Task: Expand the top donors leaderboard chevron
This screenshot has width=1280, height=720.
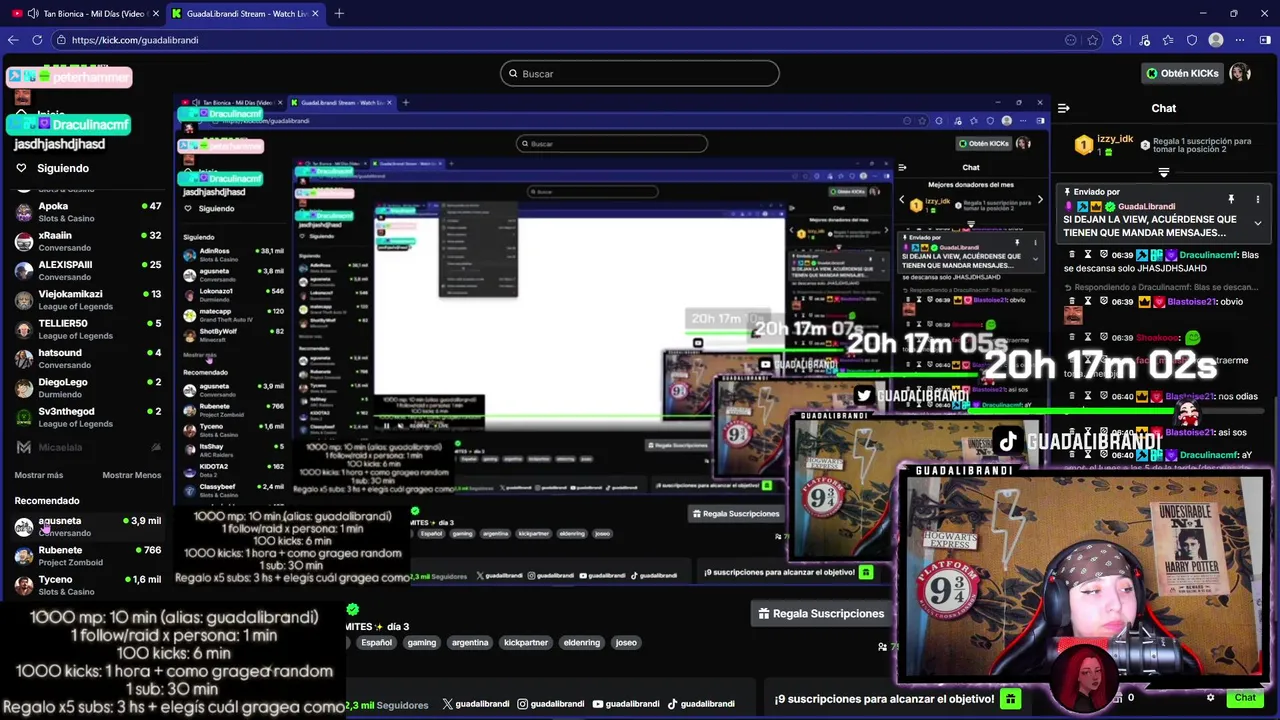Action: (1163, 173)
